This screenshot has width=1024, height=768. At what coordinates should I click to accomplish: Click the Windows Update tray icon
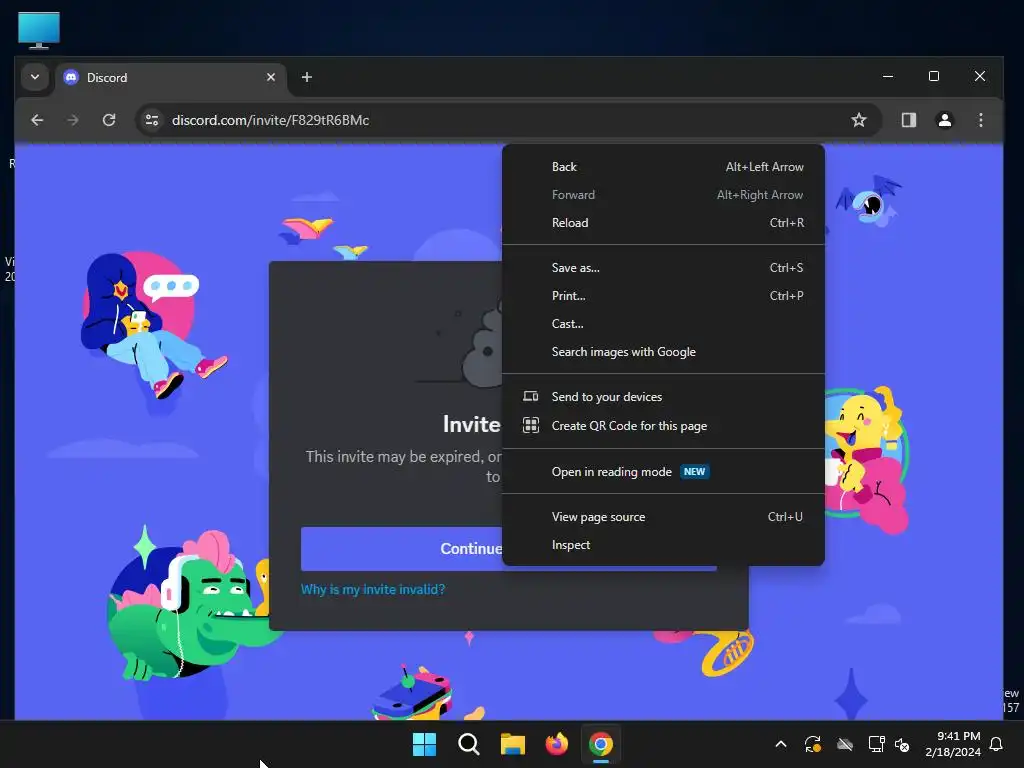(812, 744)
